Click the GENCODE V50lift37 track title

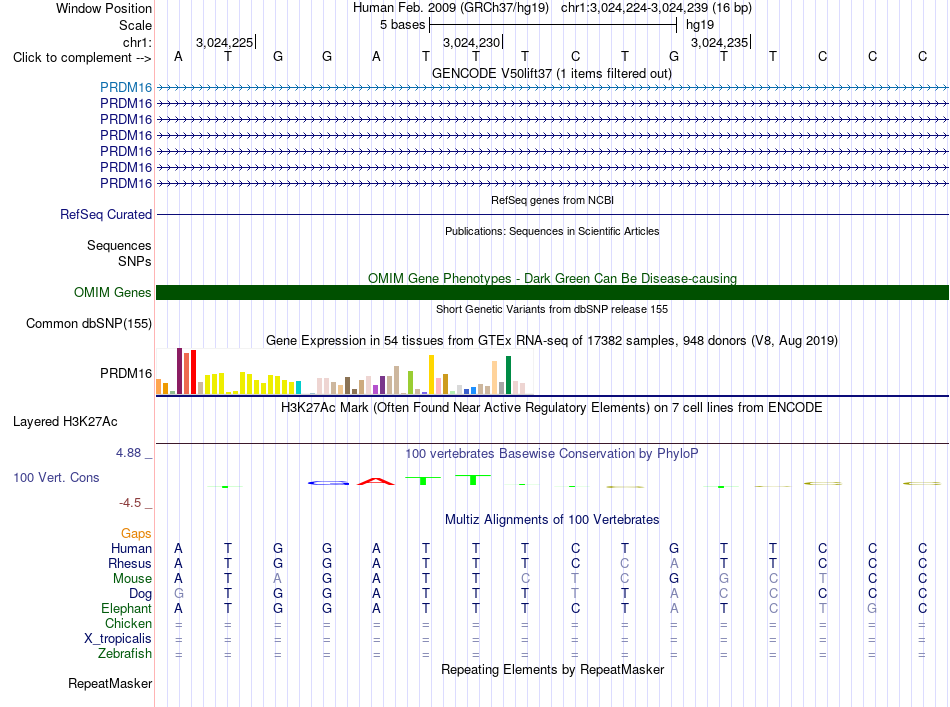click(552, 73)
